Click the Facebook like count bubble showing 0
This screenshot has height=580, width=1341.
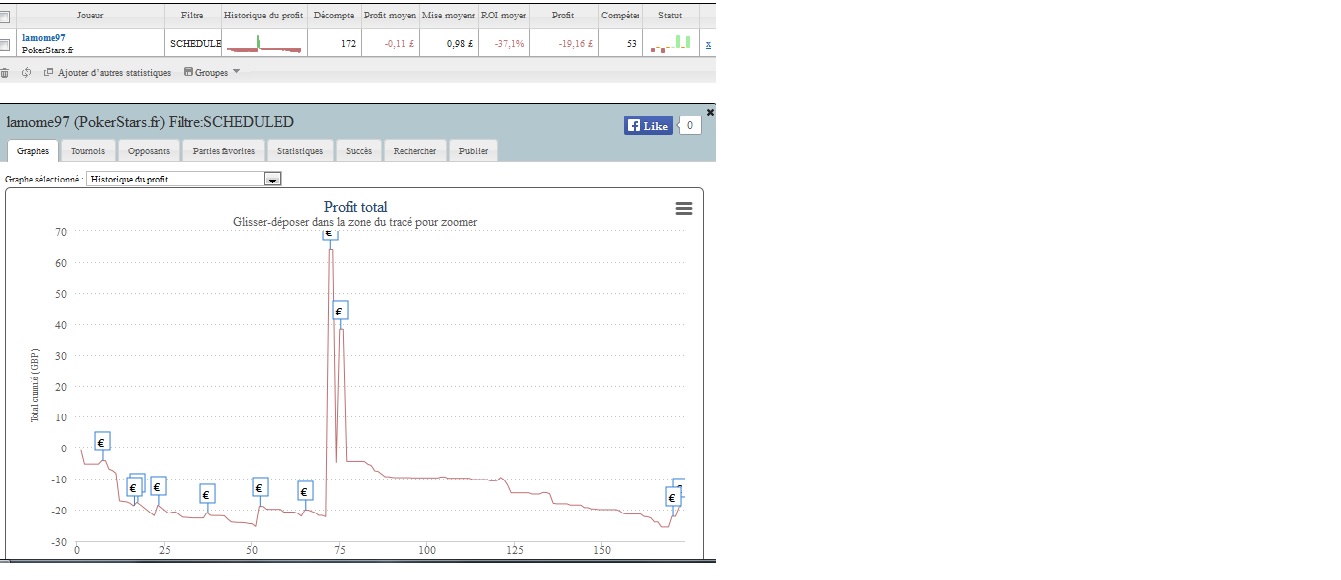[689, 125]
